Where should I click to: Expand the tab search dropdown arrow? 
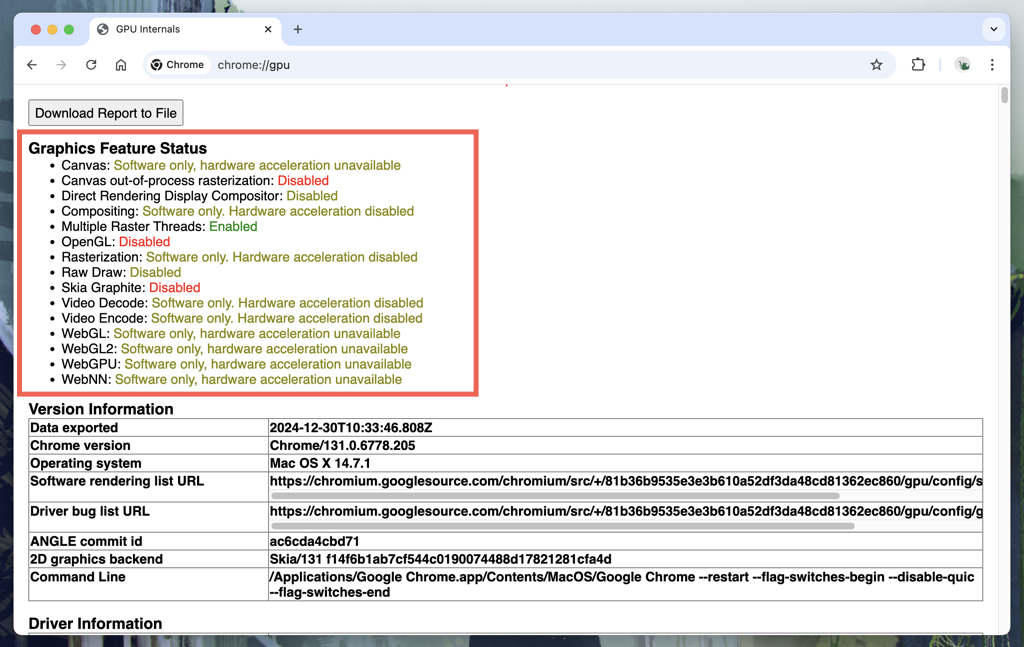pos(993,30)
